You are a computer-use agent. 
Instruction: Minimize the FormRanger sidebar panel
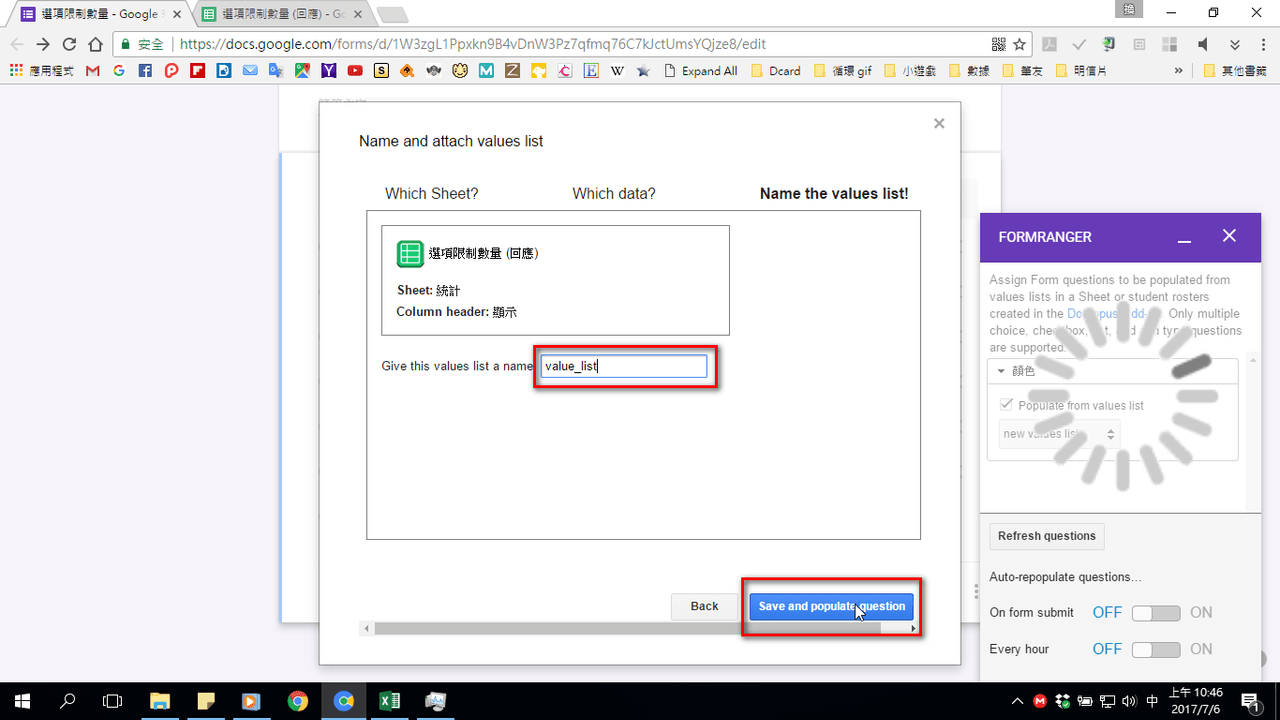tap(1184, 237)
